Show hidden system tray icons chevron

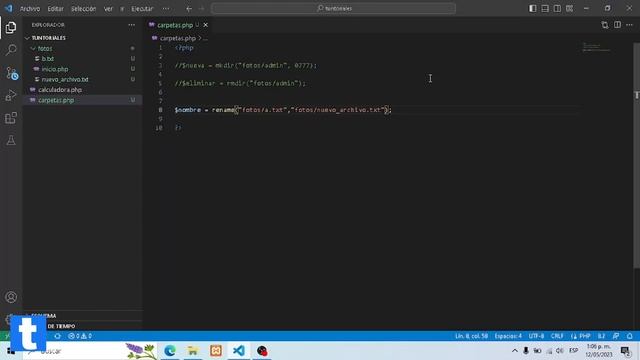[x=515, y=351]
